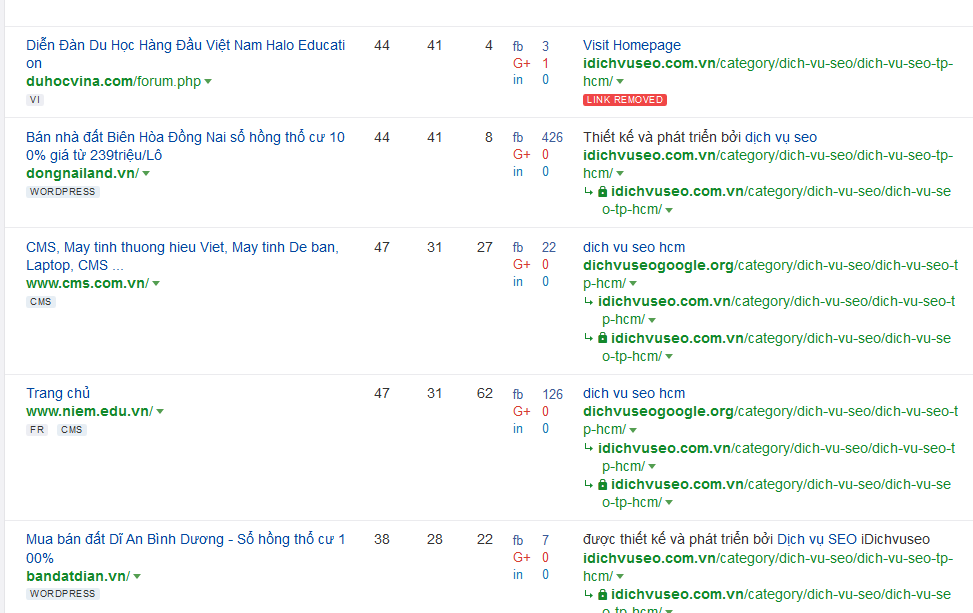The image size is (973, 613).
Task: Open the Bán nhà đất Biên Hòa Đồng Nai title
Action: click(x=185, y=146)
